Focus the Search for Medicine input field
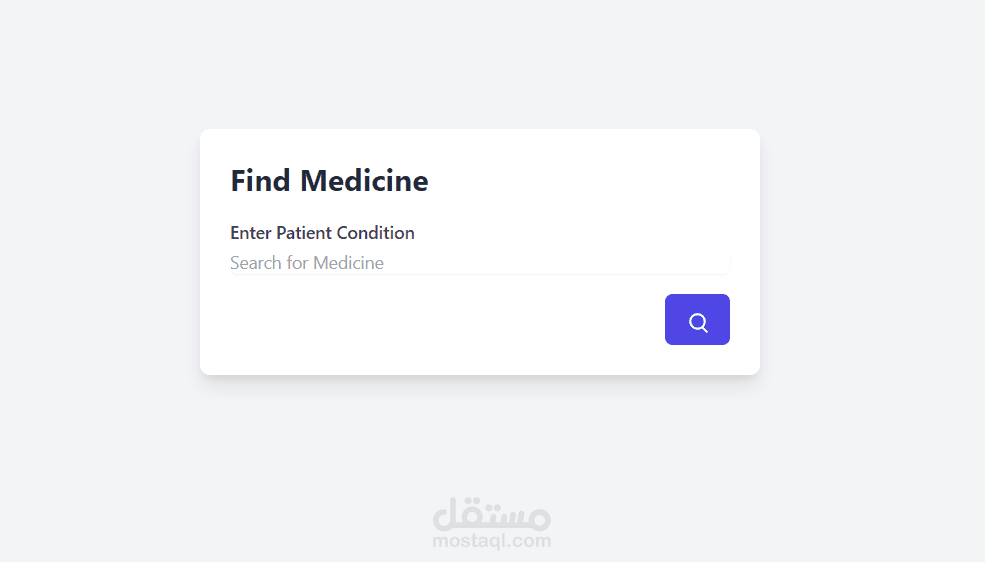985x562 pixels. point(480,263)
